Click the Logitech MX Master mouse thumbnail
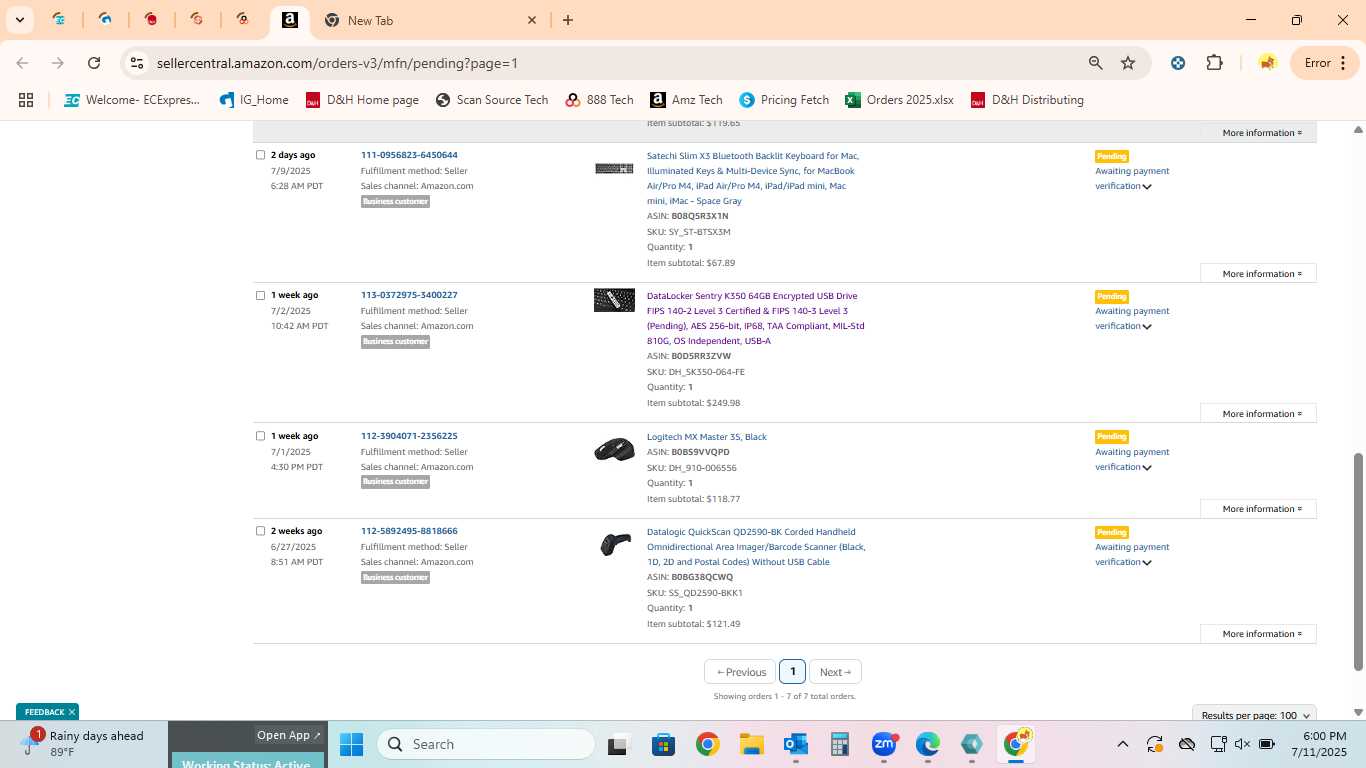1366x768 pixels. point(614,449)
